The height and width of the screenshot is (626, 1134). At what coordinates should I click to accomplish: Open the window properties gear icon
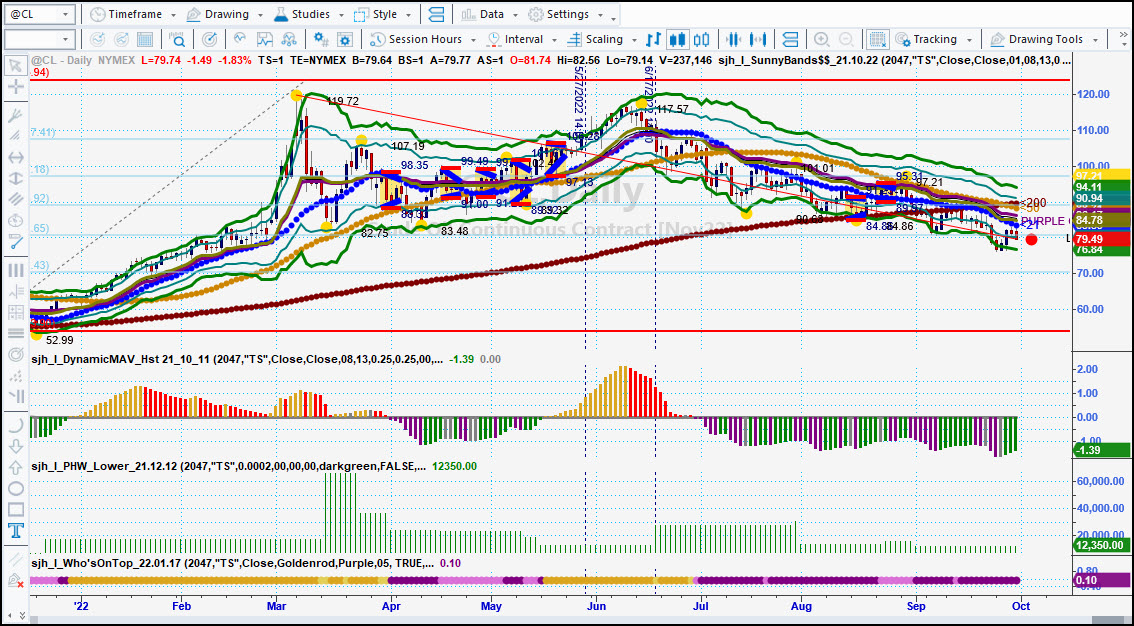click(344, 39)
